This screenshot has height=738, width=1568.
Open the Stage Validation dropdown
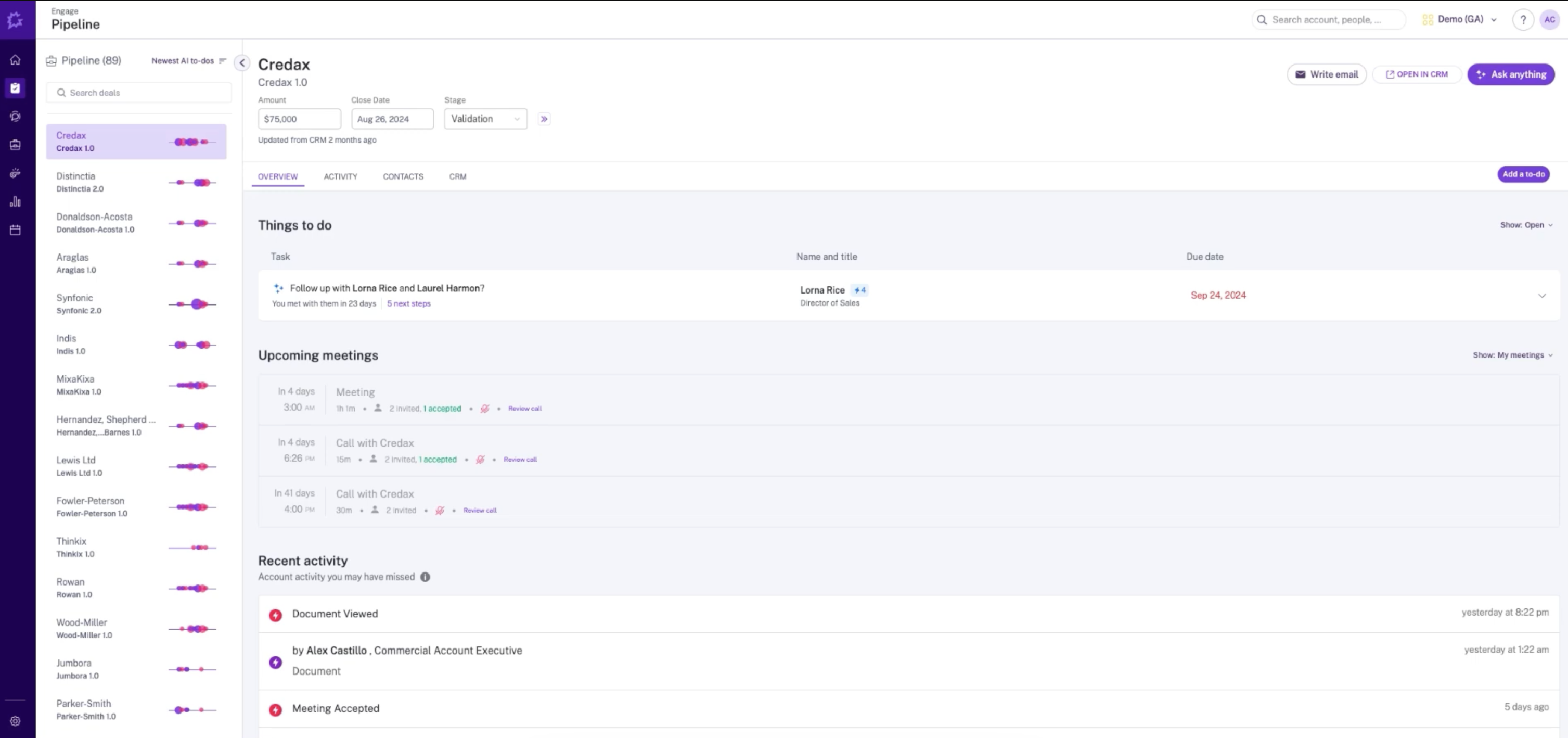click(485, 119)
